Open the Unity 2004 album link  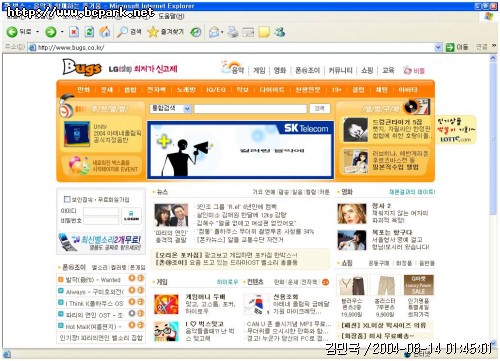(x=117, y=133)
